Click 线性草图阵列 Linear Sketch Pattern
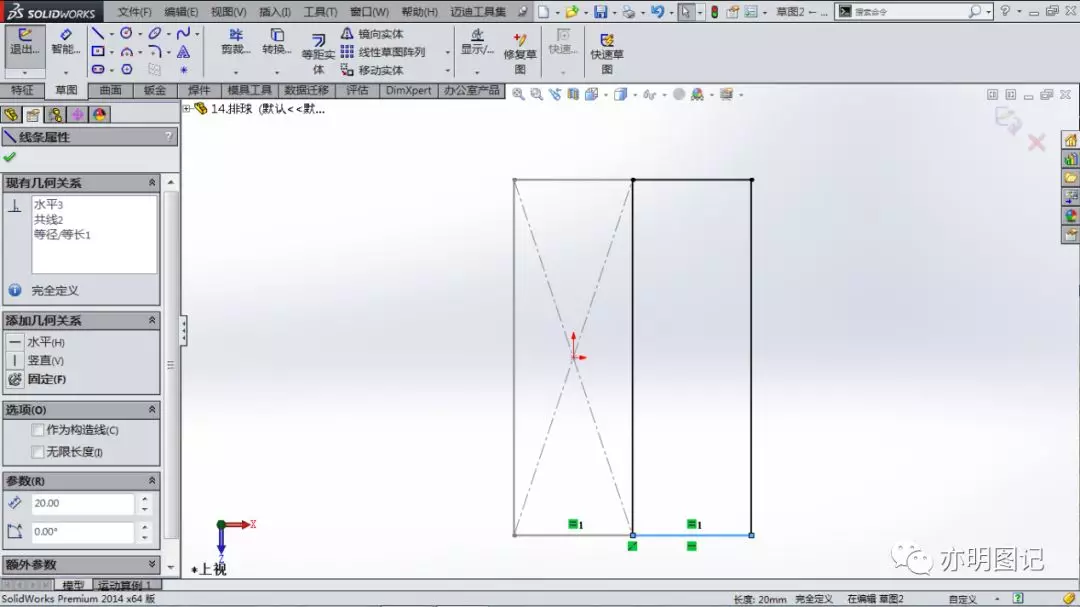This screenshot has width=1080, height=607. click(383, 52)
